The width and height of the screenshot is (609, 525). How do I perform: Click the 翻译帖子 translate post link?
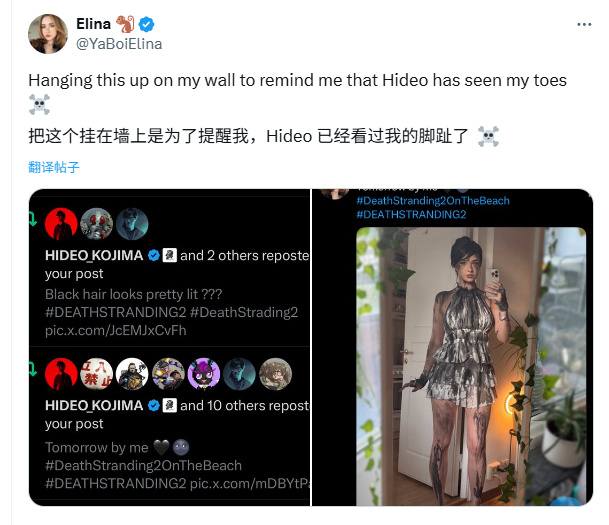tap(54, 167)
